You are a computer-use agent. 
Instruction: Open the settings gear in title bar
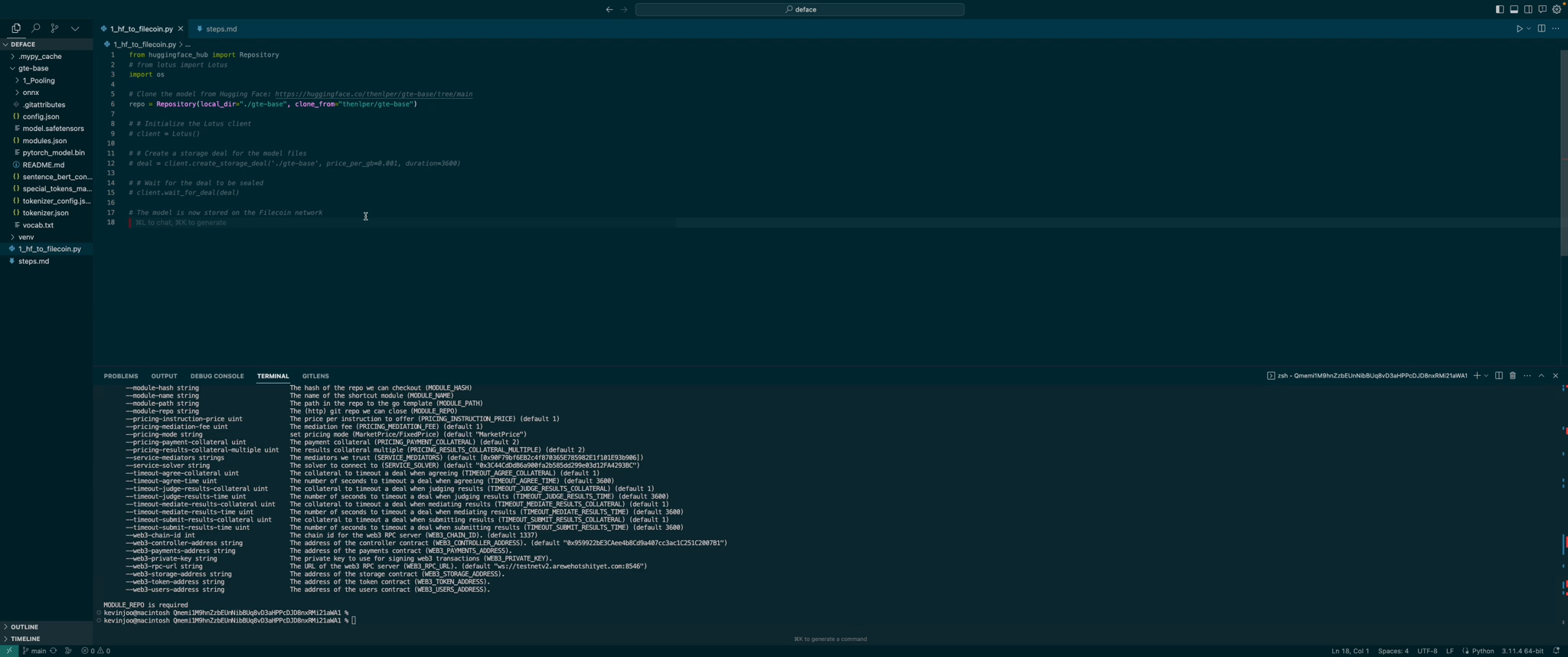pos(1557,9)
